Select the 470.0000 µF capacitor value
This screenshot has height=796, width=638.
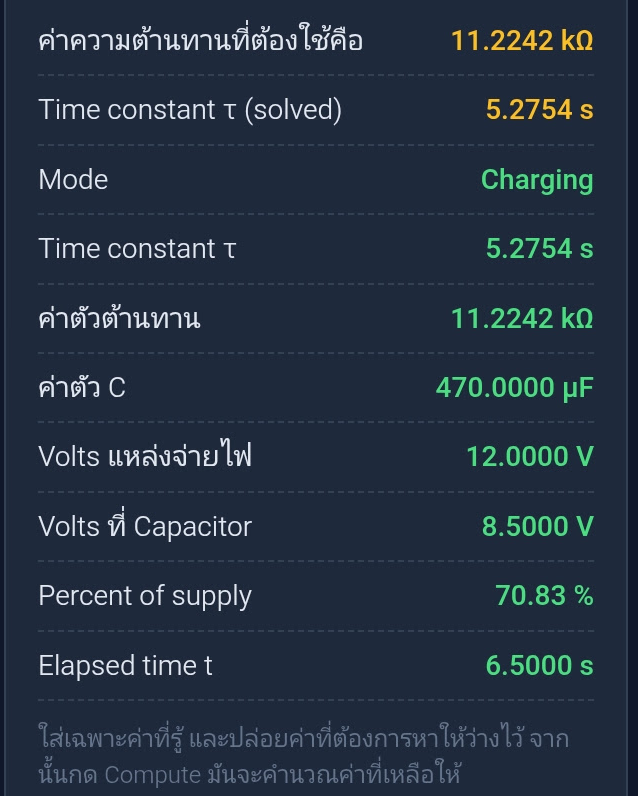pos(514,388)
